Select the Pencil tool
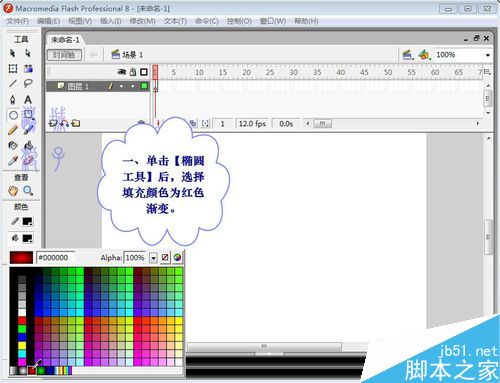Viewport: 500px width, 383px height. 13,130
